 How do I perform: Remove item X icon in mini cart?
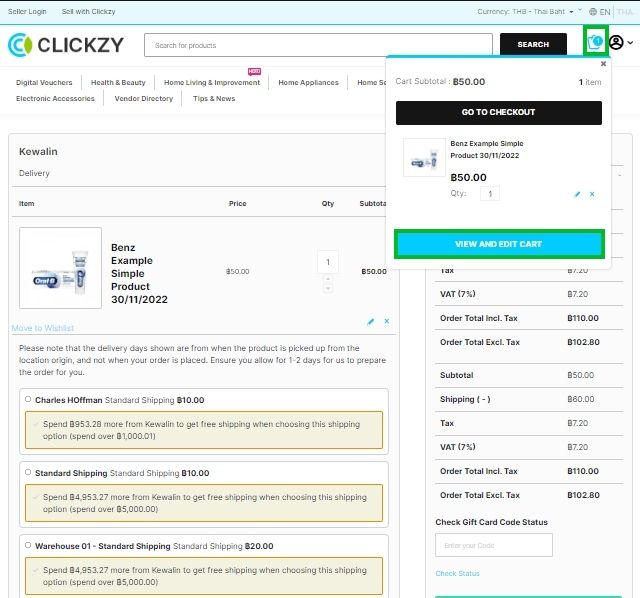click(x=592, y=194)
